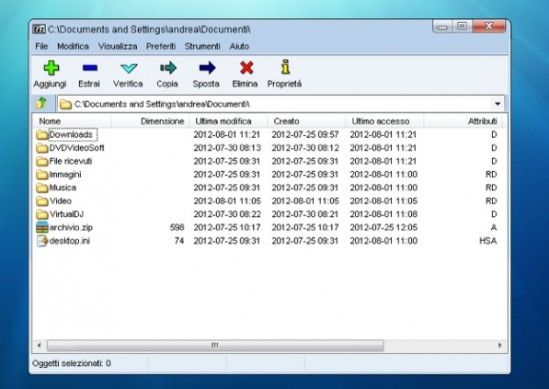This screenshot has height=389, width=549.
Task: Click the desktop.ini file icon
Action: tap(42, 241)
